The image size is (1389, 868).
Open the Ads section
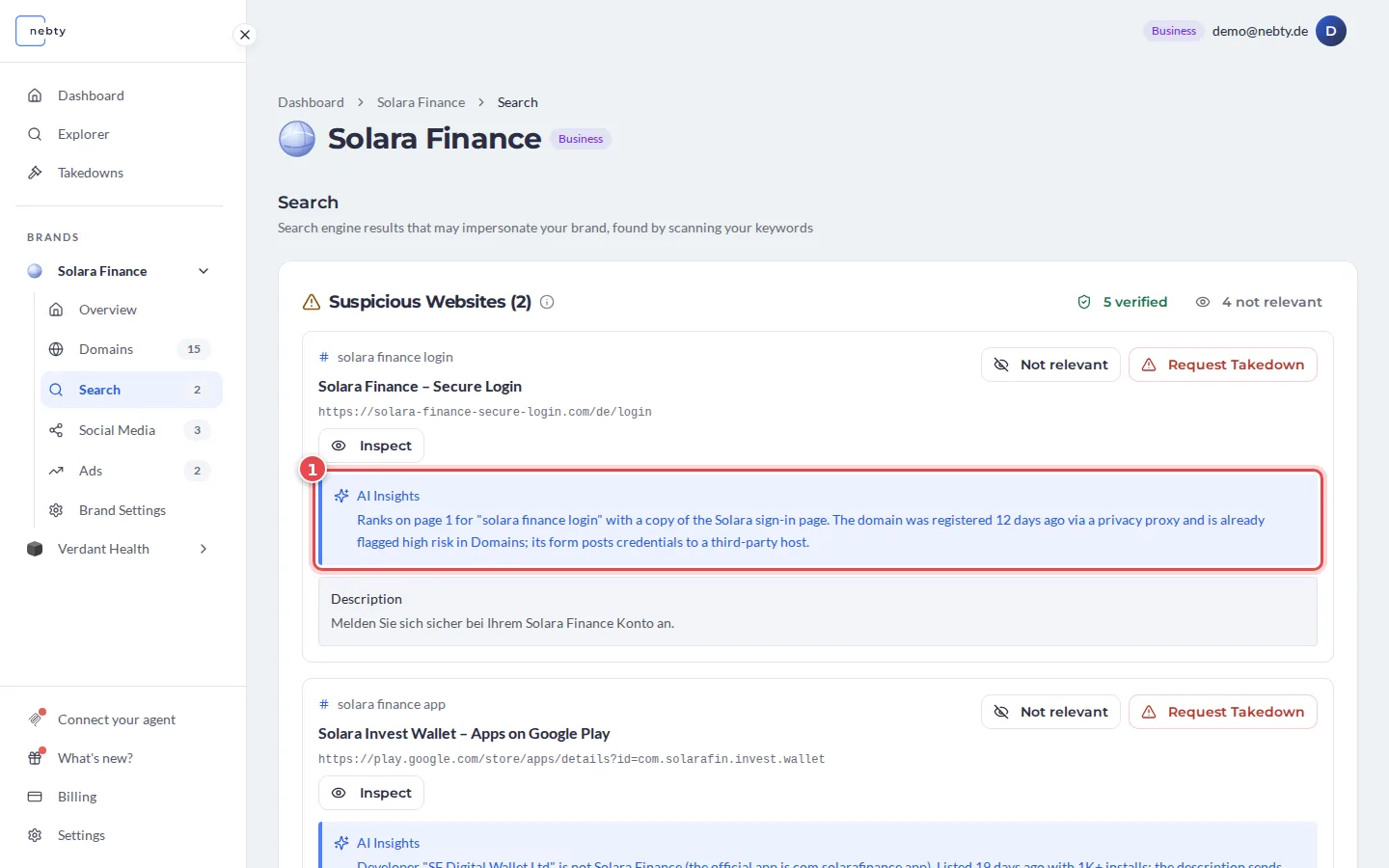[131, 471]
